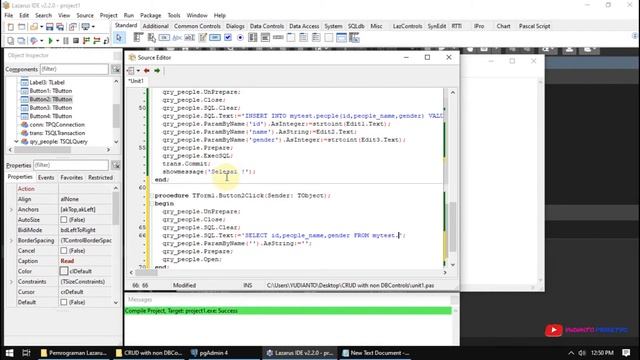Clear the Components filter icon
Image resolution: width=640 pixels, height=360 pixels.
pyautogui.click(x=116, y=69)
